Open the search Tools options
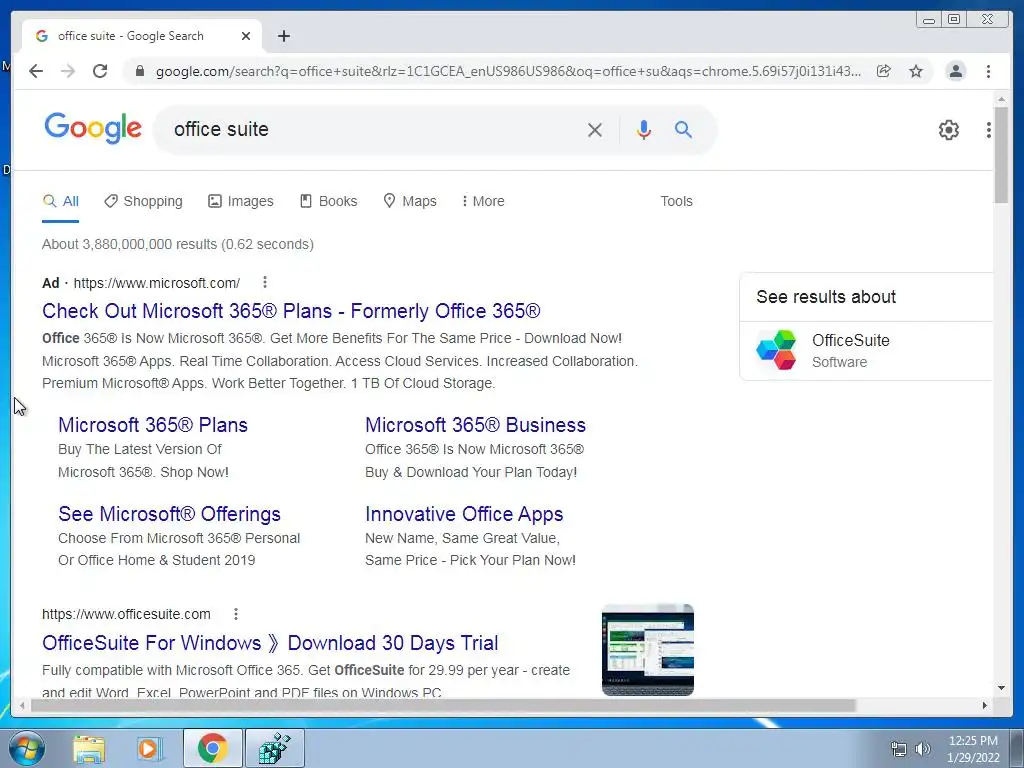 [x=676, y=201]
